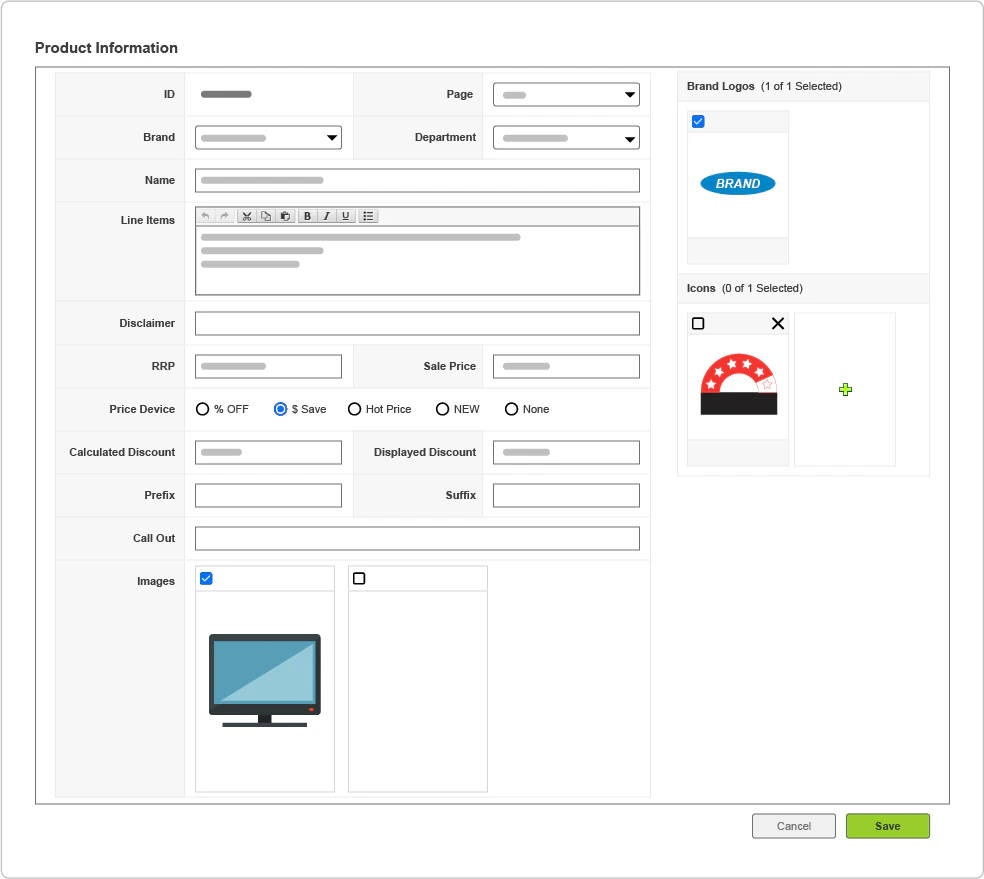Image resolution: width=984 pixels, height=879 pixels.
Task: Check the checkbox on the stars icon
Action: 698,323
